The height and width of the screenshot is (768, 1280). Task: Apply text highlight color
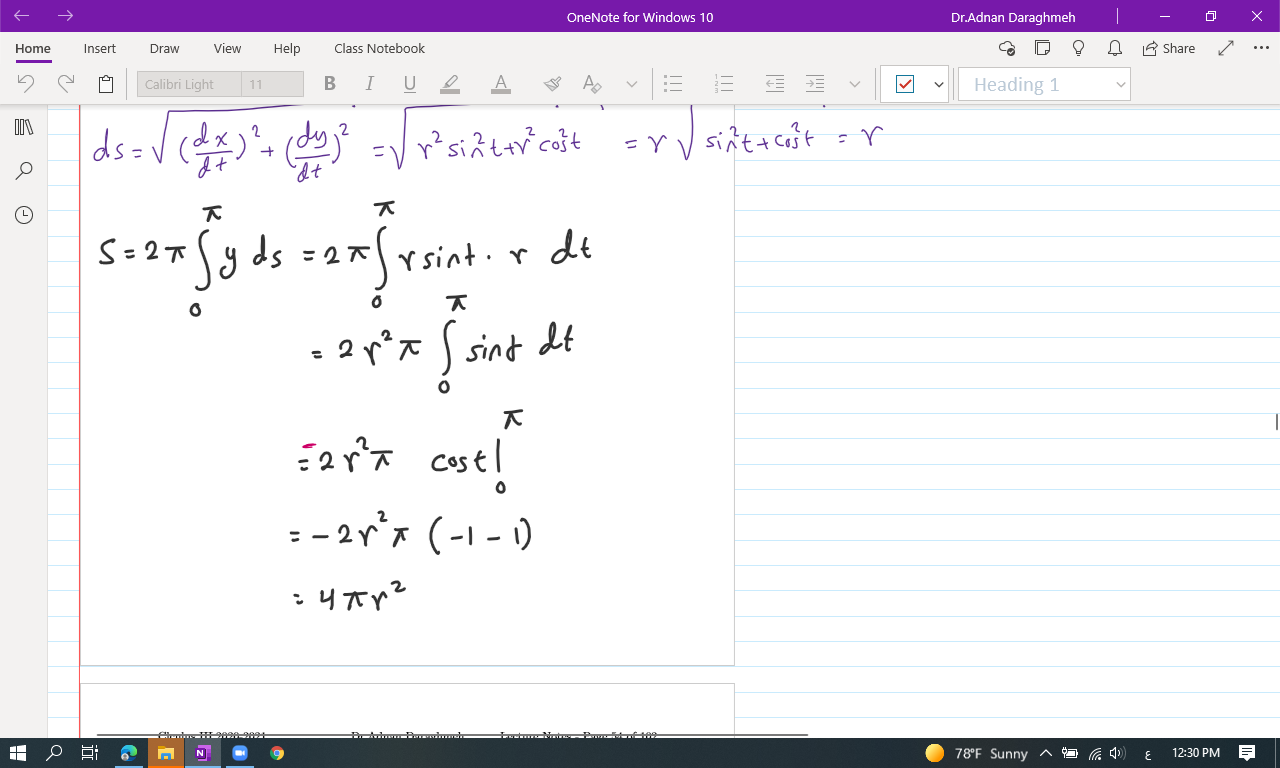tap(450, 84)
